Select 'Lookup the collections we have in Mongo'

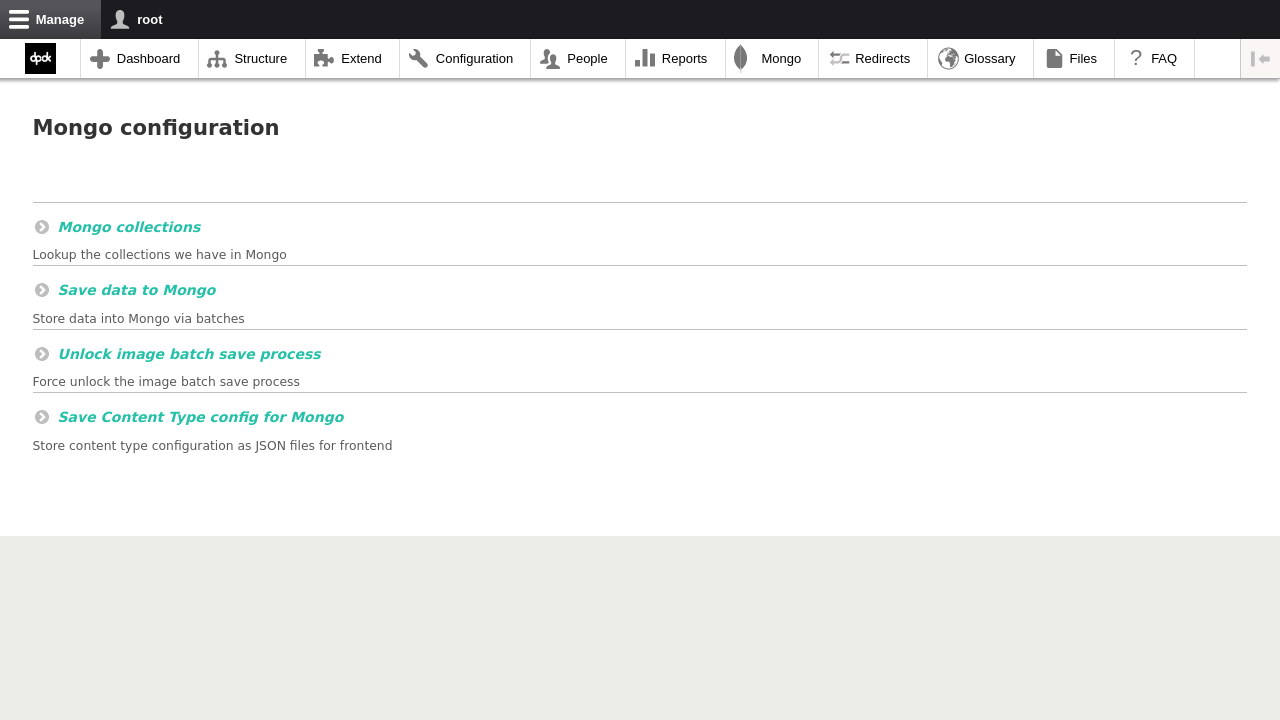160,255
